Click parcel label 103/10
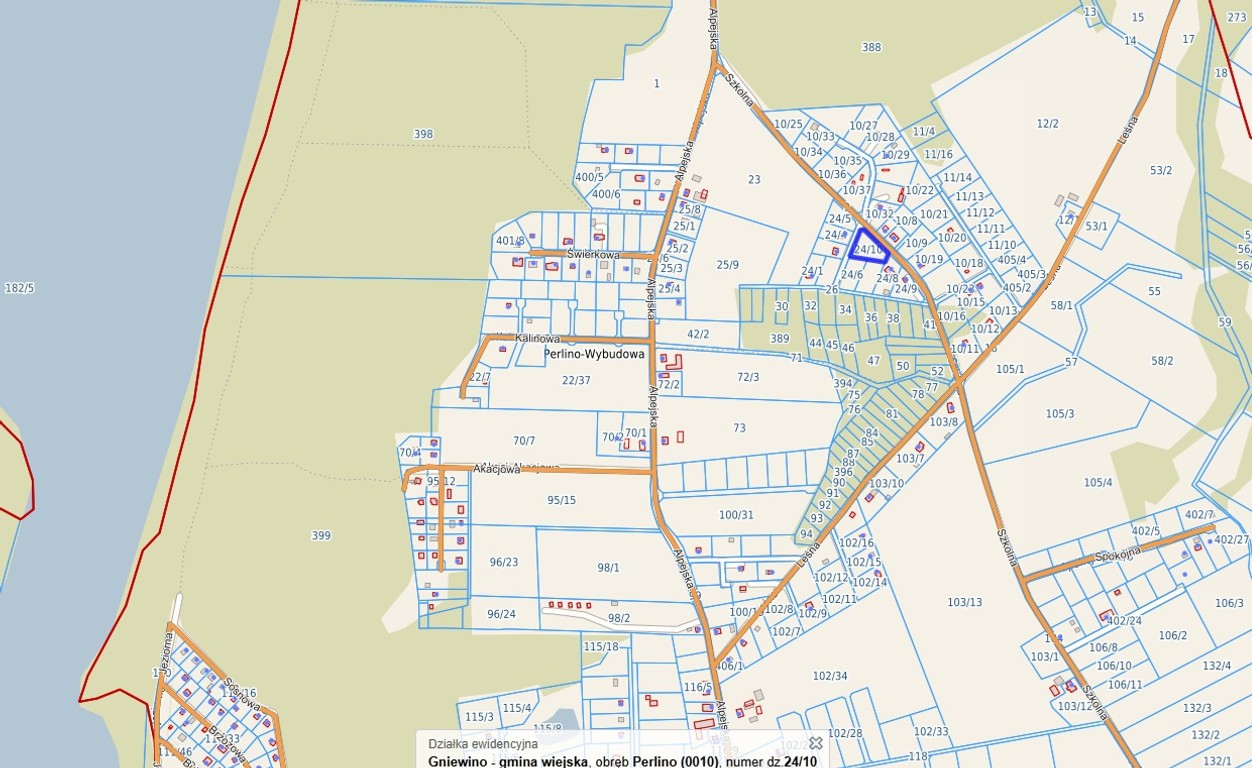1252x768 pixels. tap(886, 484)
